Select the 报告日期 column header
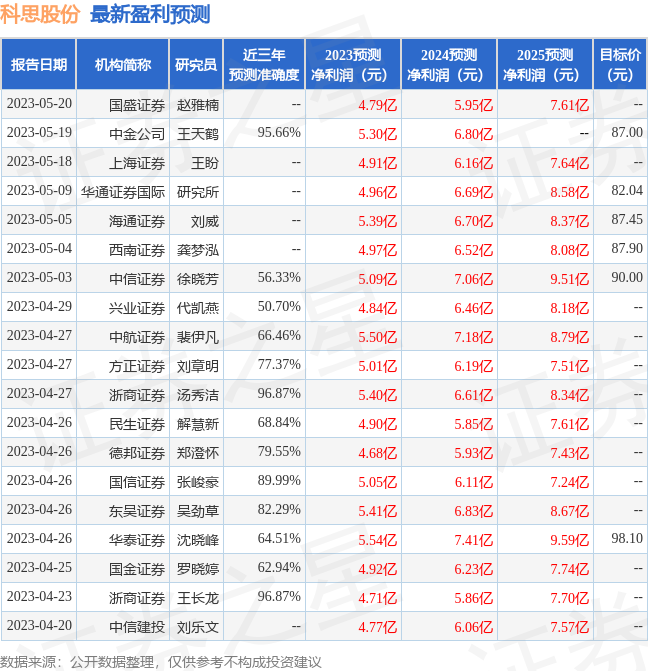 tap(39, 65)
